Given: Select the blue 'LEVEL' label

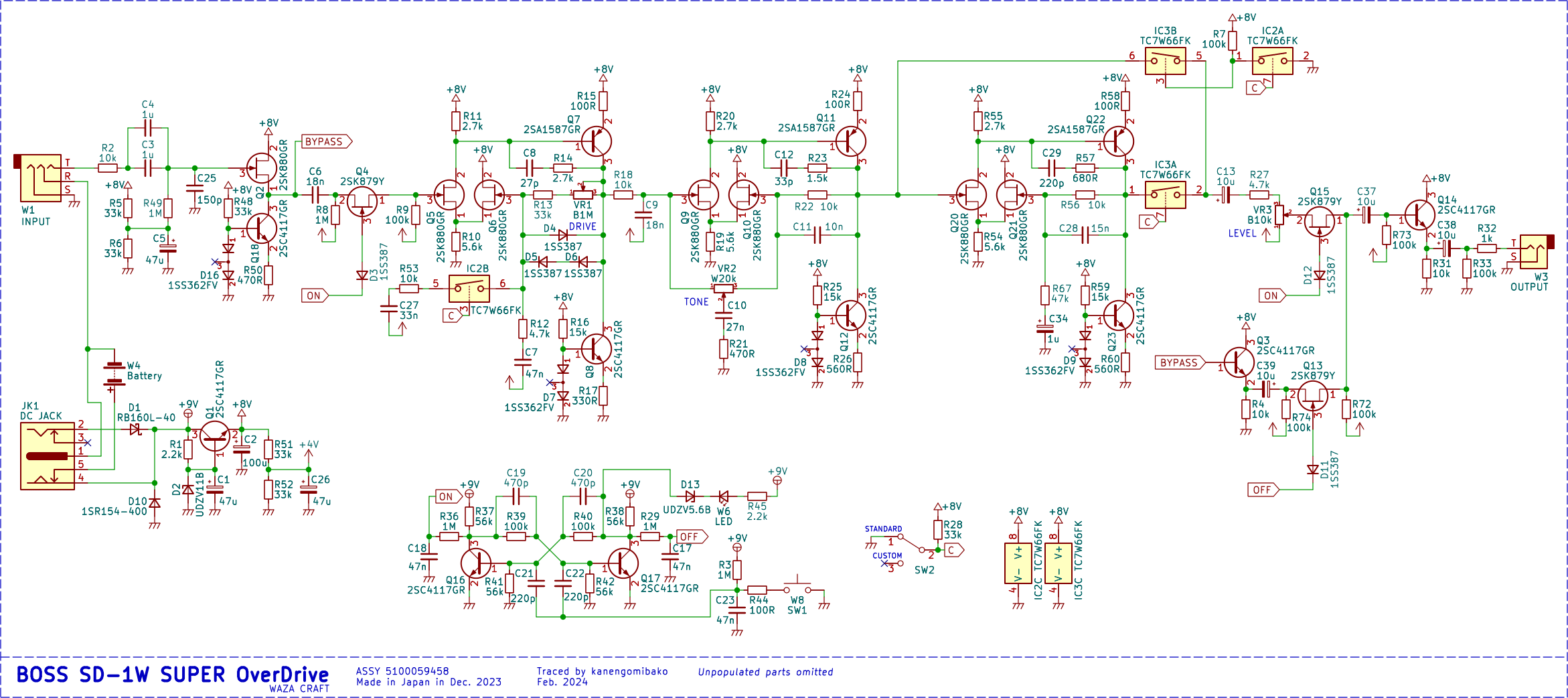Looking at the screenshot, I should (1242, 234).
